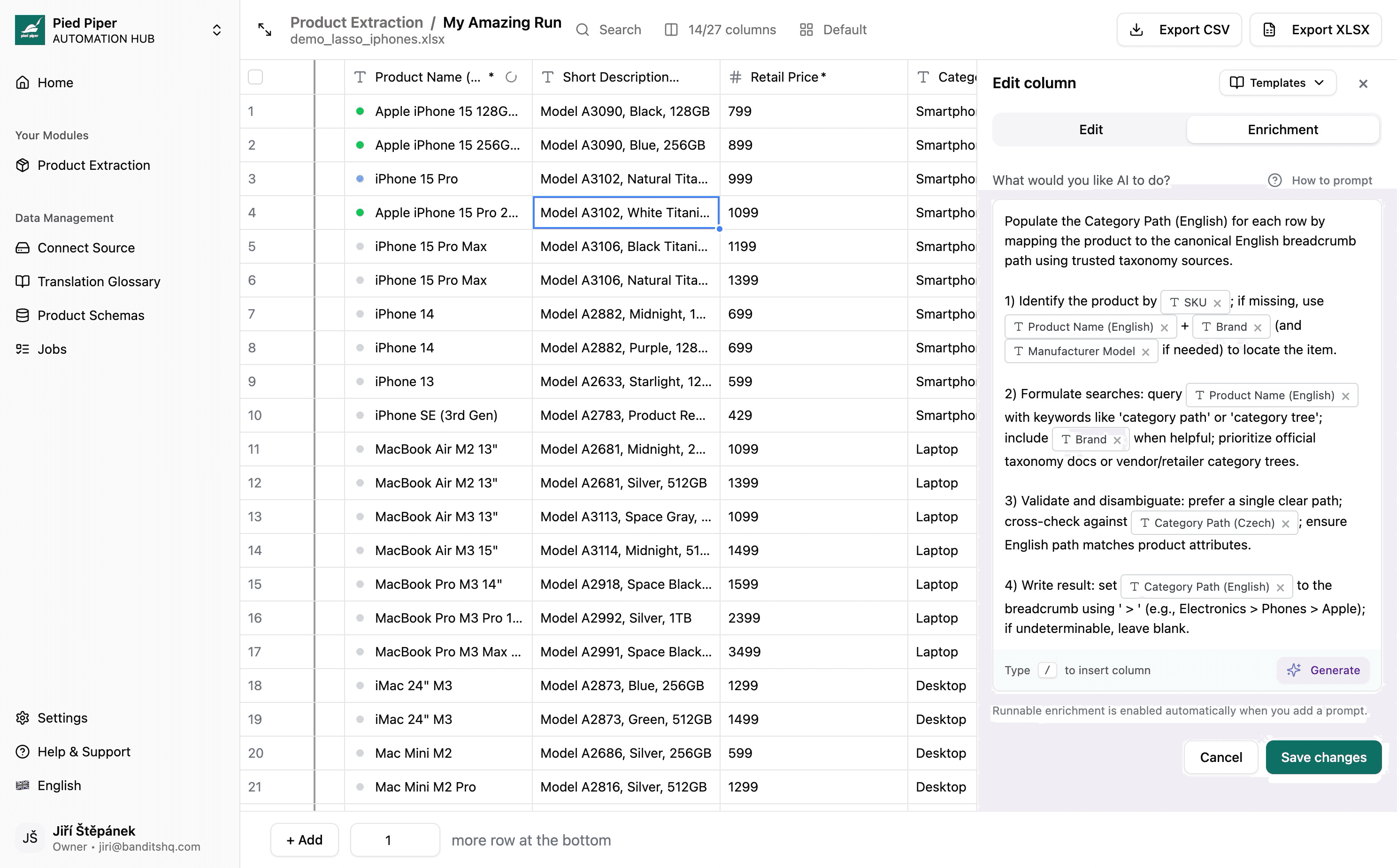This screenshot has height=868, width=1397.
Task: Click the search magnifier icon
Action: tap(582, 30)
